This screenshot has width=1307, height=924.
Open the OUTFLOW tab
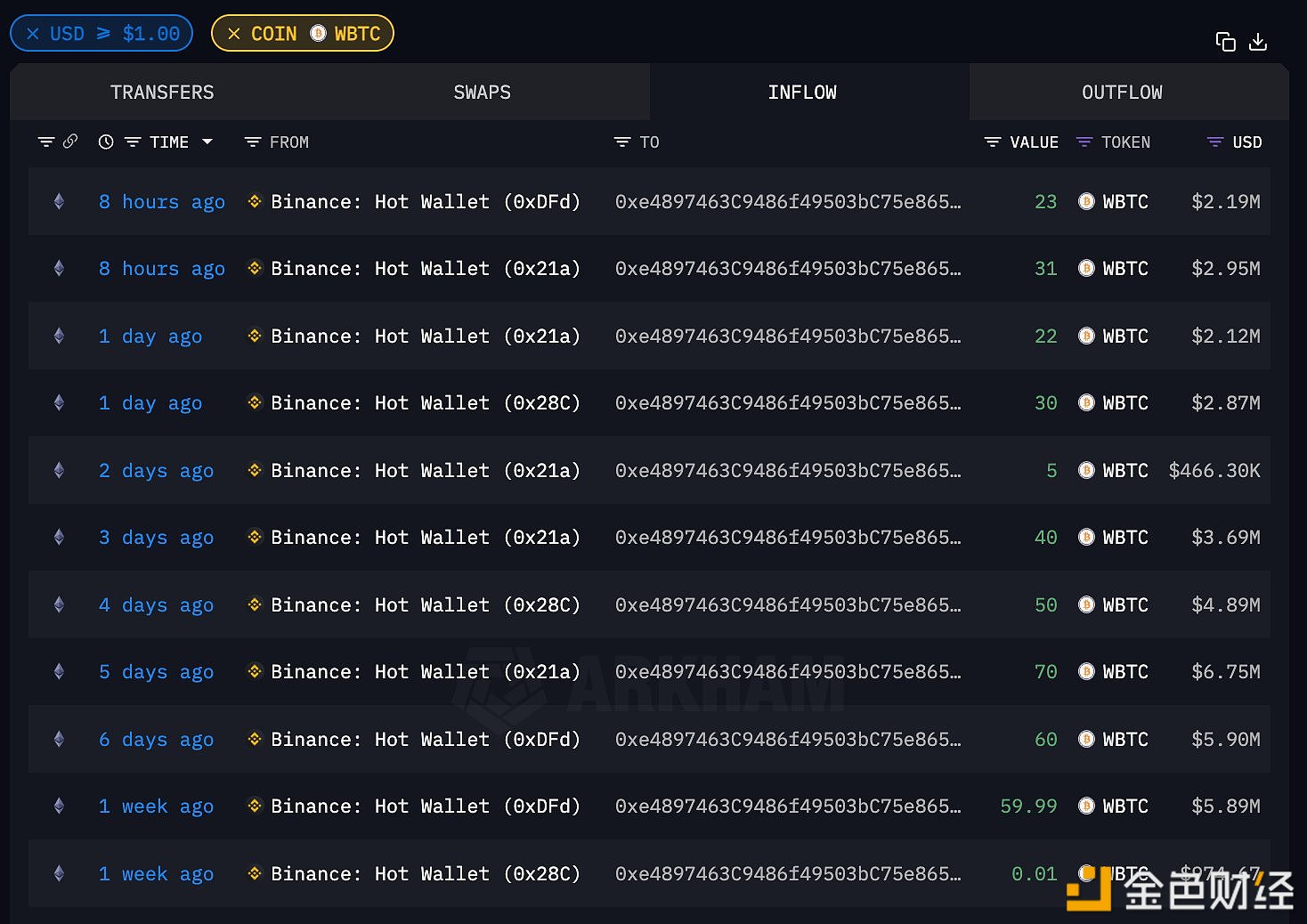pos(1122,93)
